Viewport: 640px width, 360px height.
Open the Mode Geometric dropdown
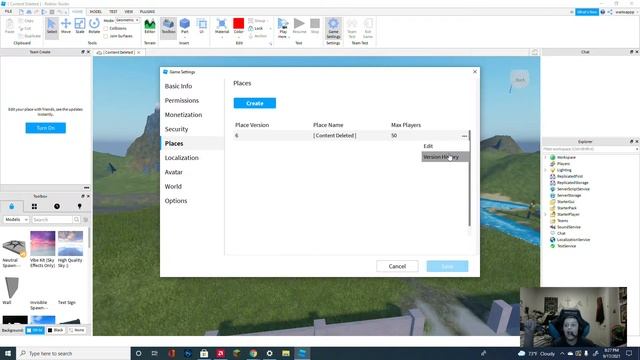[127, 20]
